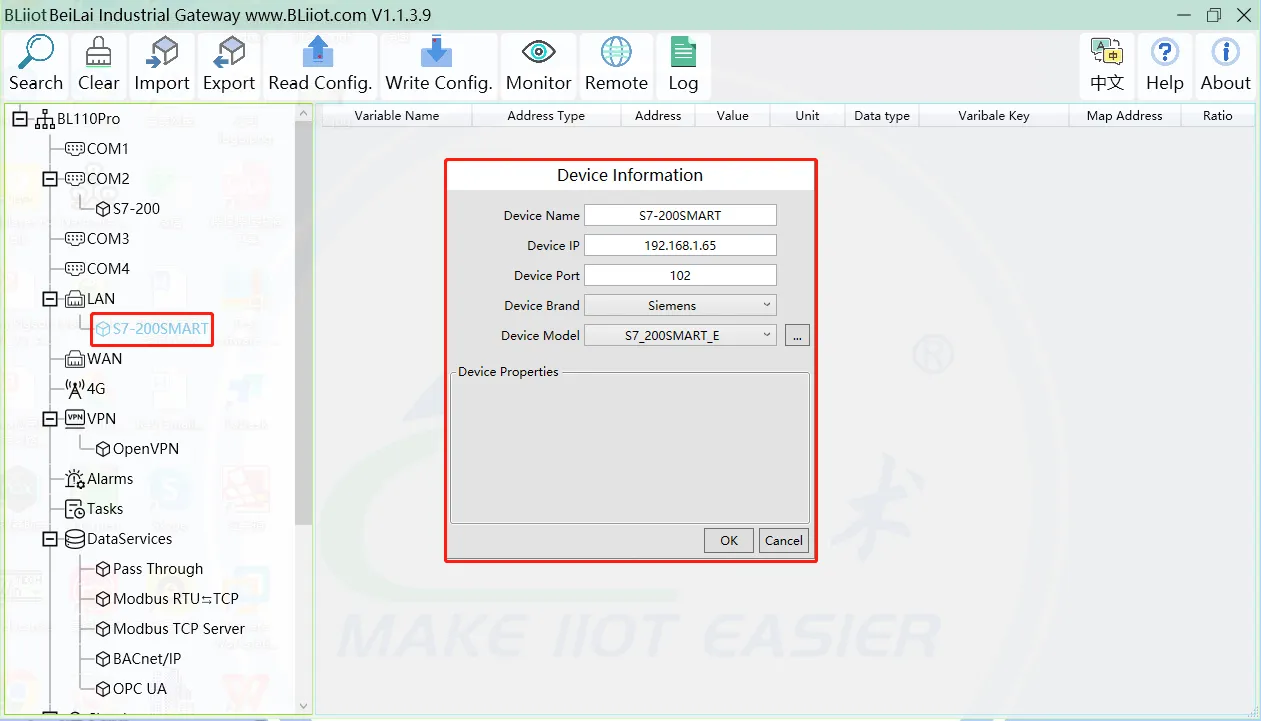Select Modbus RTU⇆TCP data service
Screen dimensions: 1261x721
pos(167,599)
